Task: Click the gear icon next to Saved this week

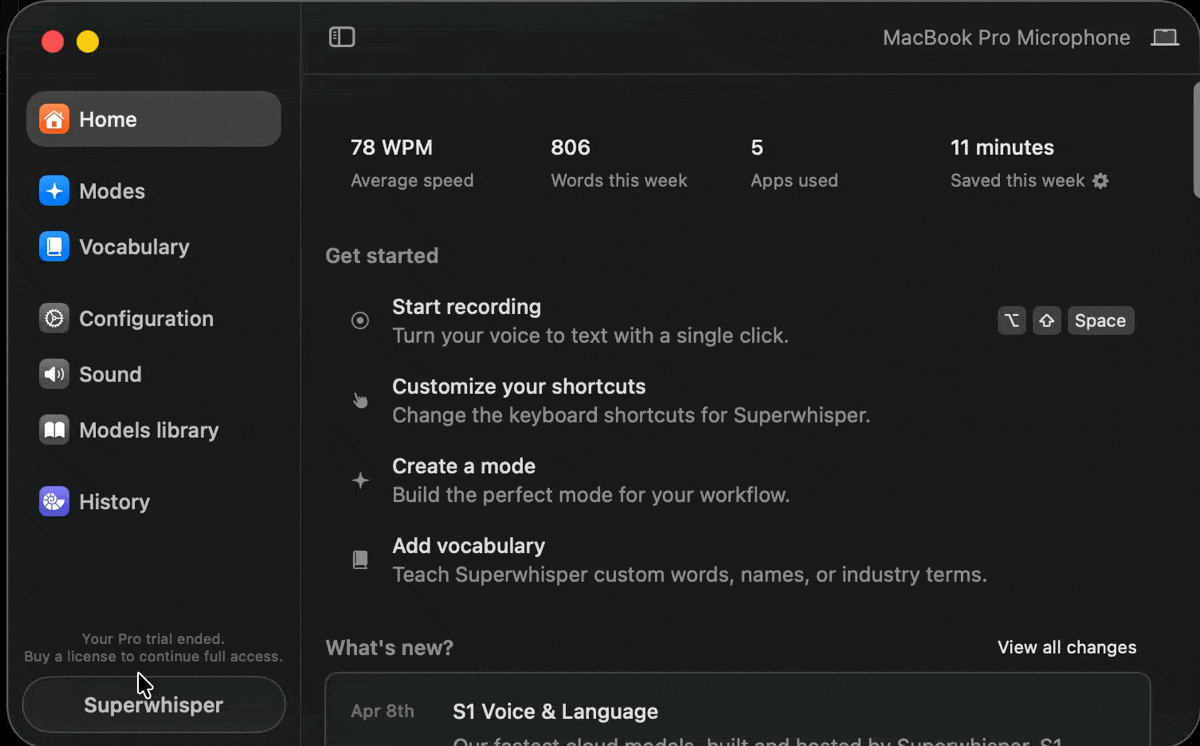Action: coord(1101,181)
